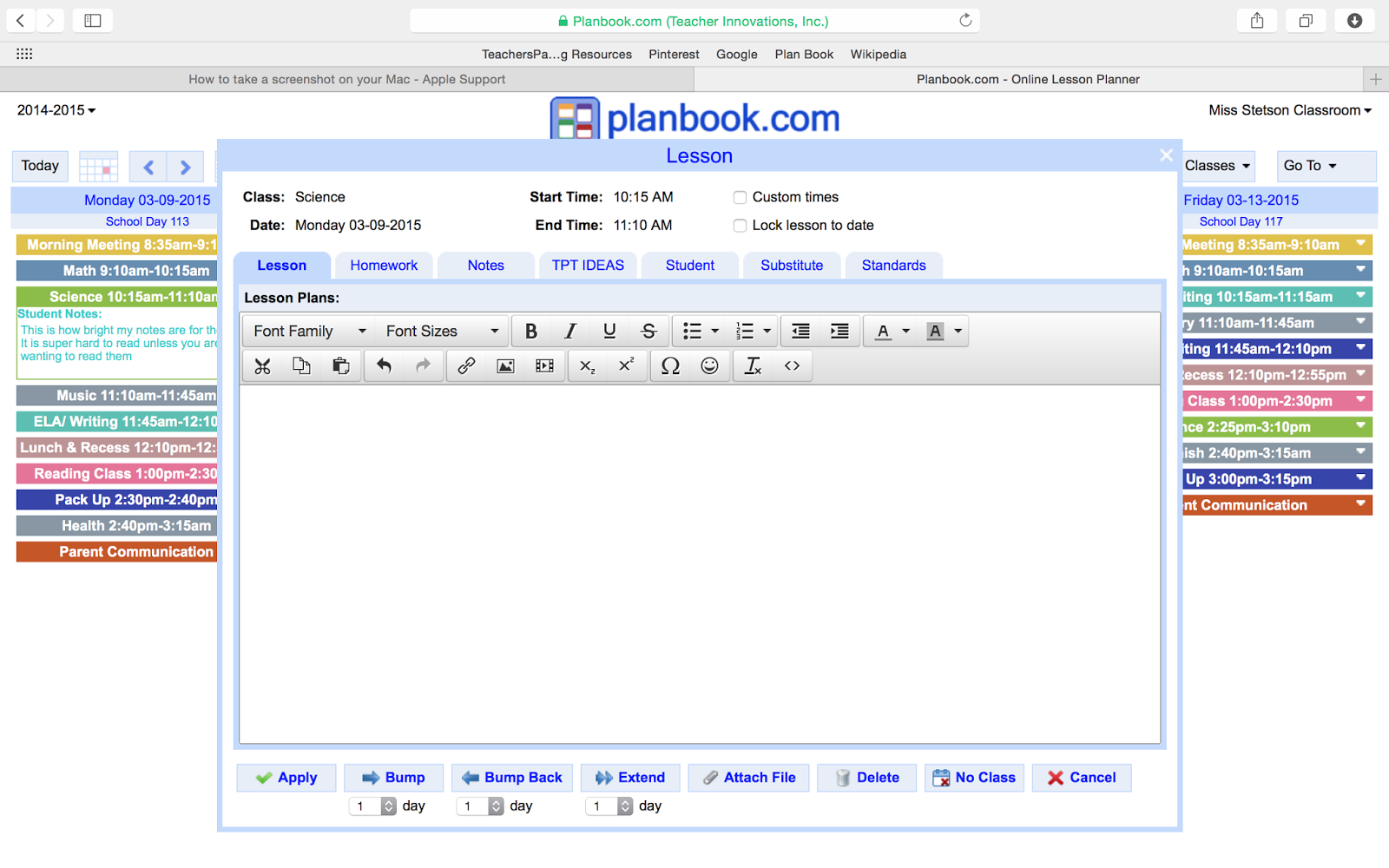The image size is (1389, 868).
Task: Switch to the Homework tab
Action: tap(384, 266)
